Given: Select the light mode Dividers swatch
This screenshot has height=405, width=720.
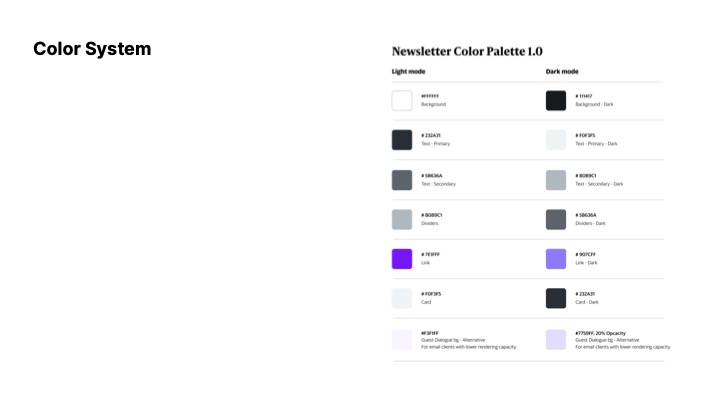Looking at the screenshot, I should pyautogui.click(x=402, y=219).
